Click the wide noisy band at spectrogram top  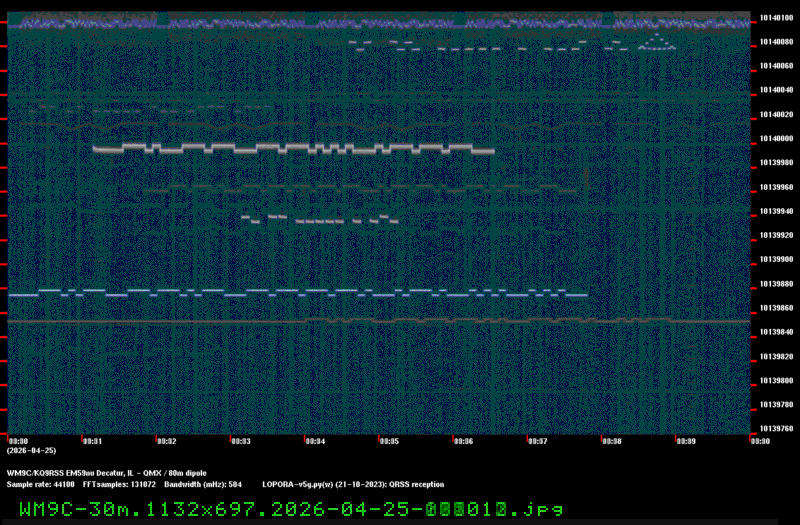[380, 22]
